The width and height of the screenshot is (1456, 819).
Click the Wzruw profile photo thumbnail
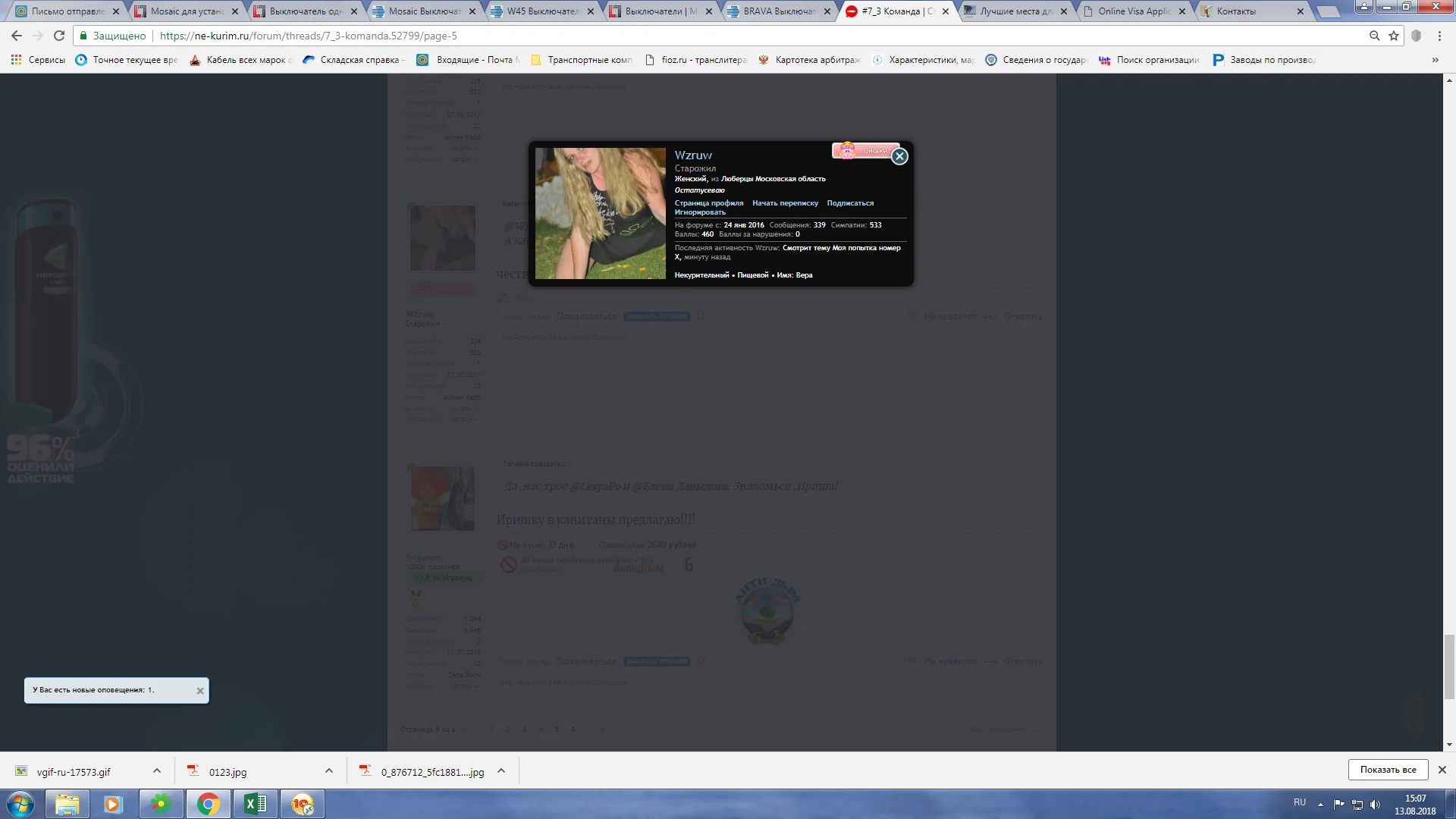(600, 213)
